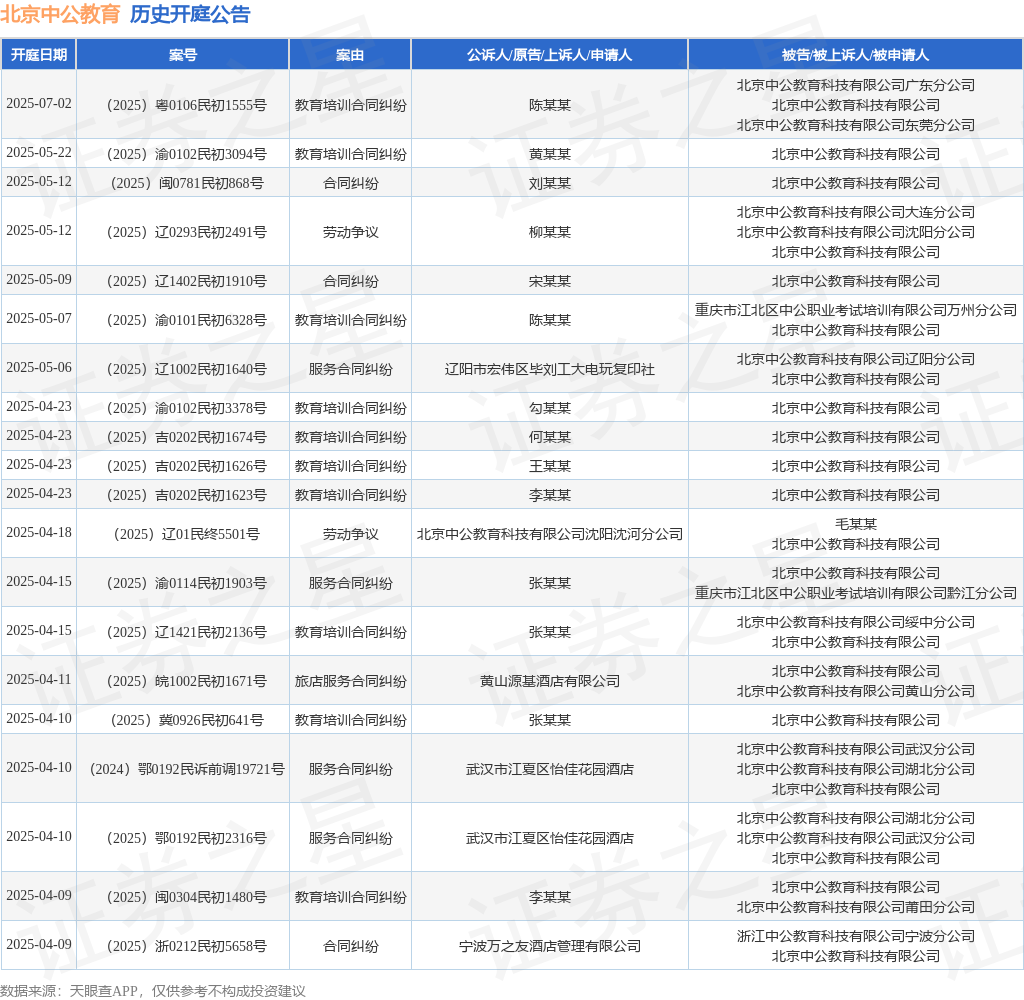Click case number (2025)鄂0192民初2316号
The height and width of the screenshot is (1000, 1024).
(x=186, y=838)
